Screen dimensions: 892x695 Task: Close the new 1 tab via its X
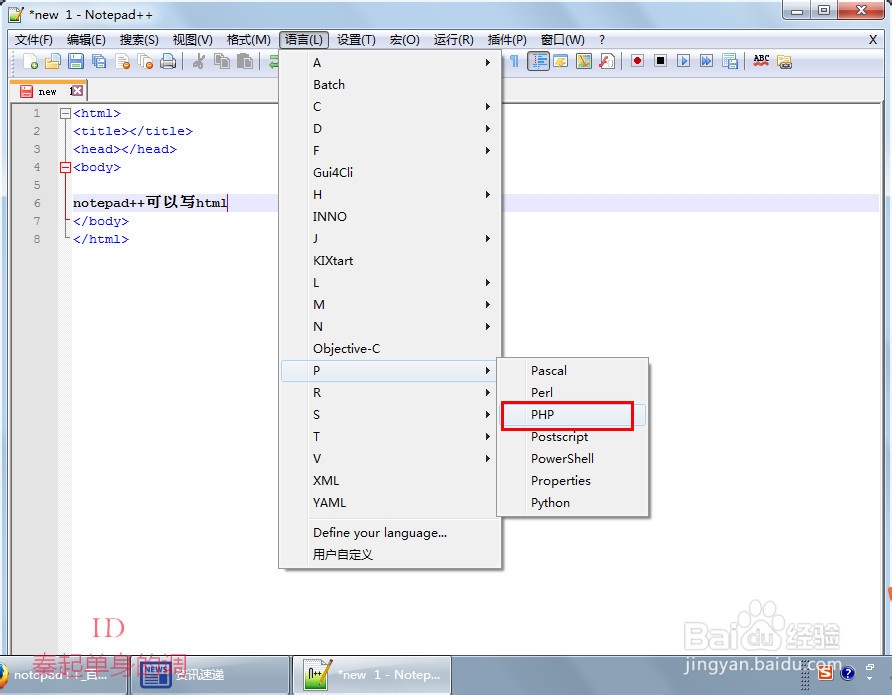[x=77, y=91]
